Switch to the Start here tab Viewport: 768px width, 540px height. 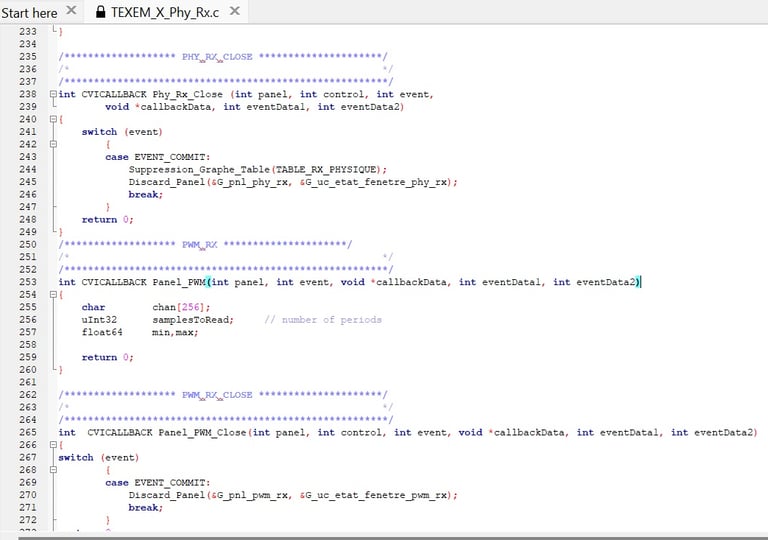[29, 12]
